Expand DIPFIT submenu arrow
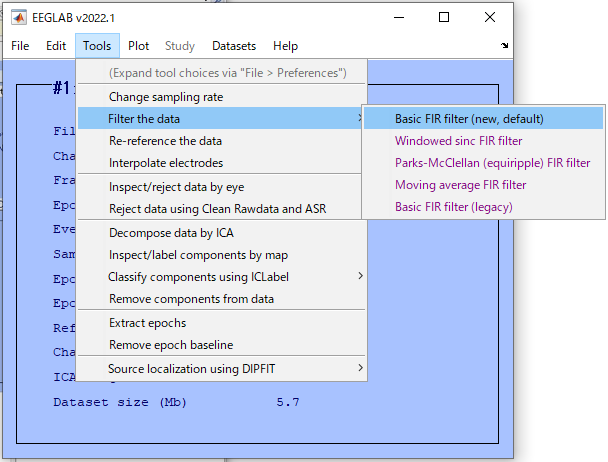 [x=360, y=368]
